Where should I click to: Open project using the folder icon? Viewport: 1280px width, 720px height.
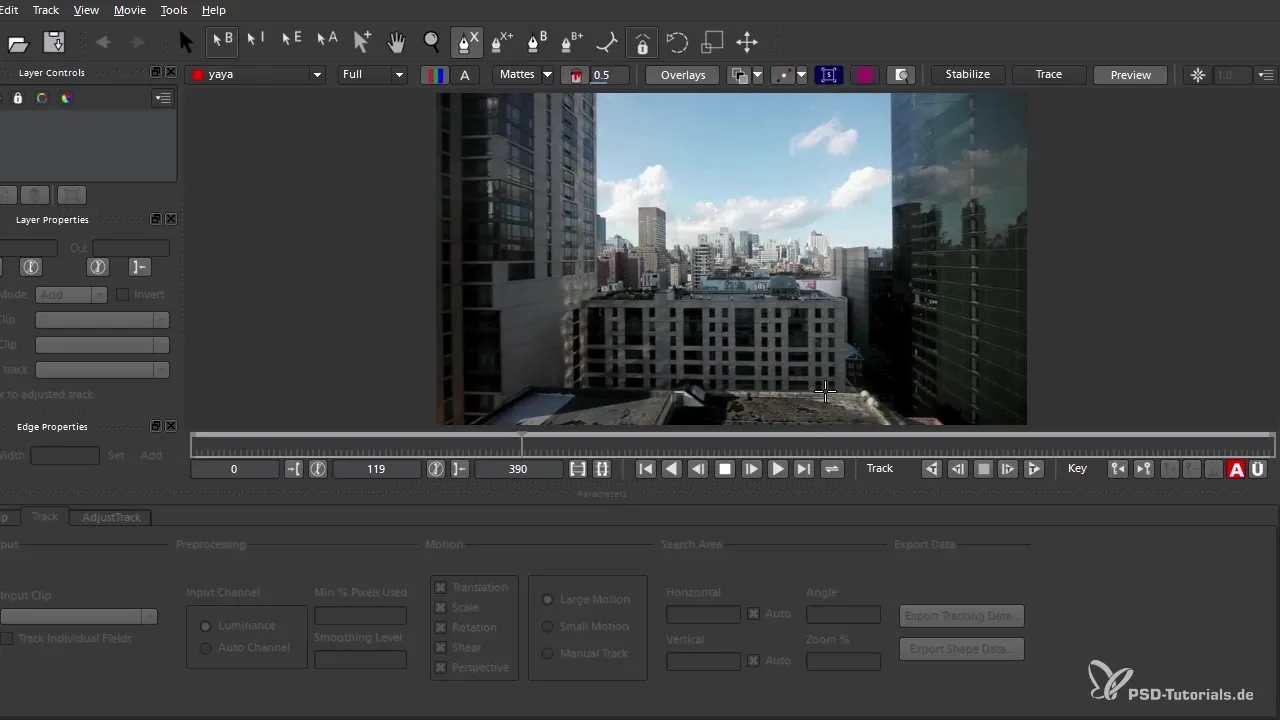(17, 43)
